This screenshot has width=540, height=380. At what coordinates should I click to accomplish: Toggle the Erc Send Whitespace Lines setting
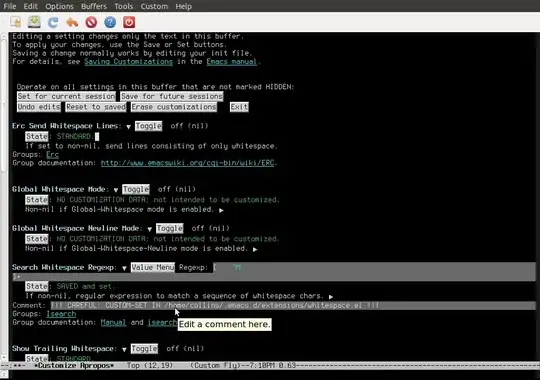(148, 126)
